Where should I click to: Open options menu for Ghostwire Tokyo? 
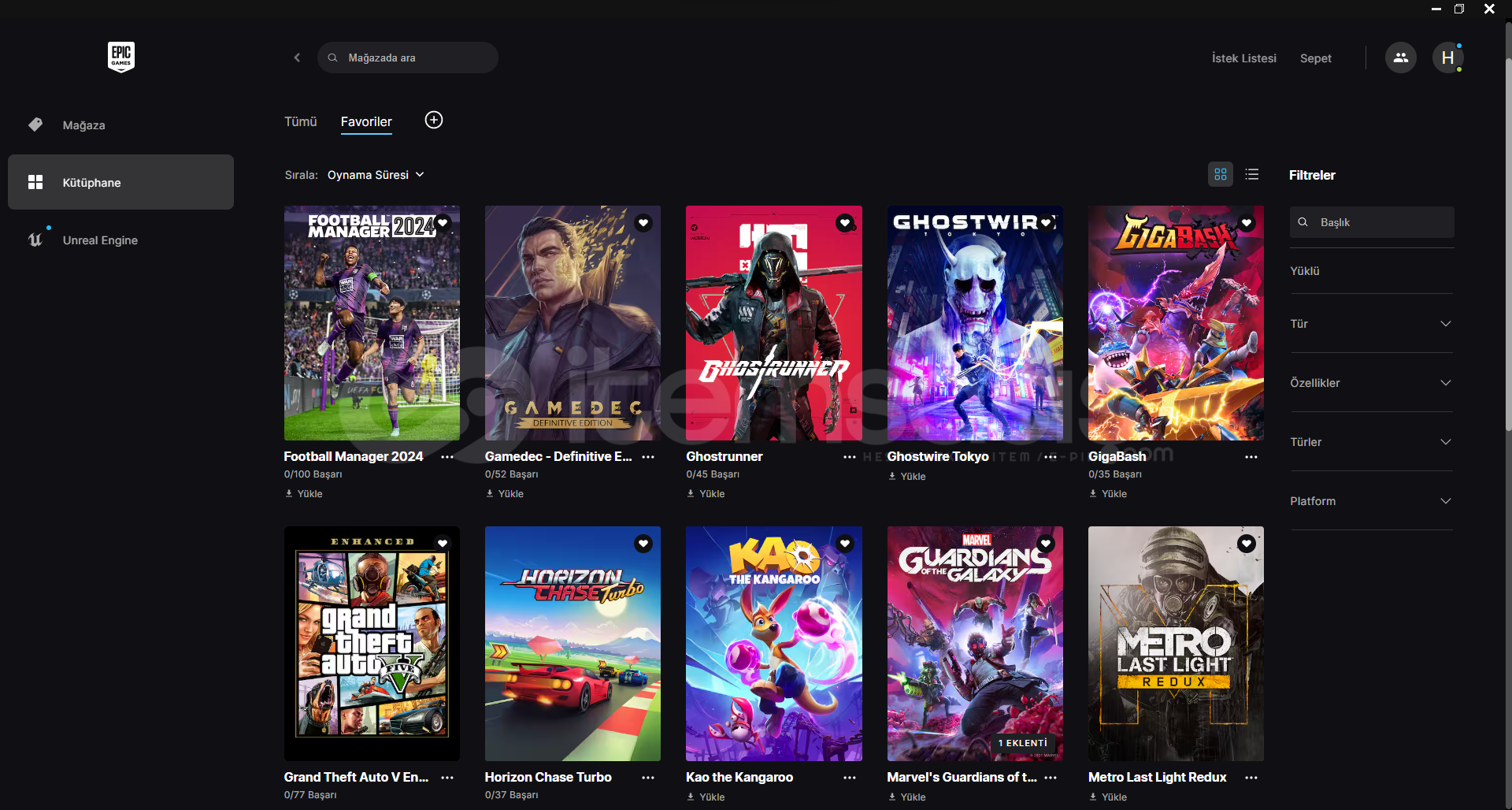[x=1051, y=457]
